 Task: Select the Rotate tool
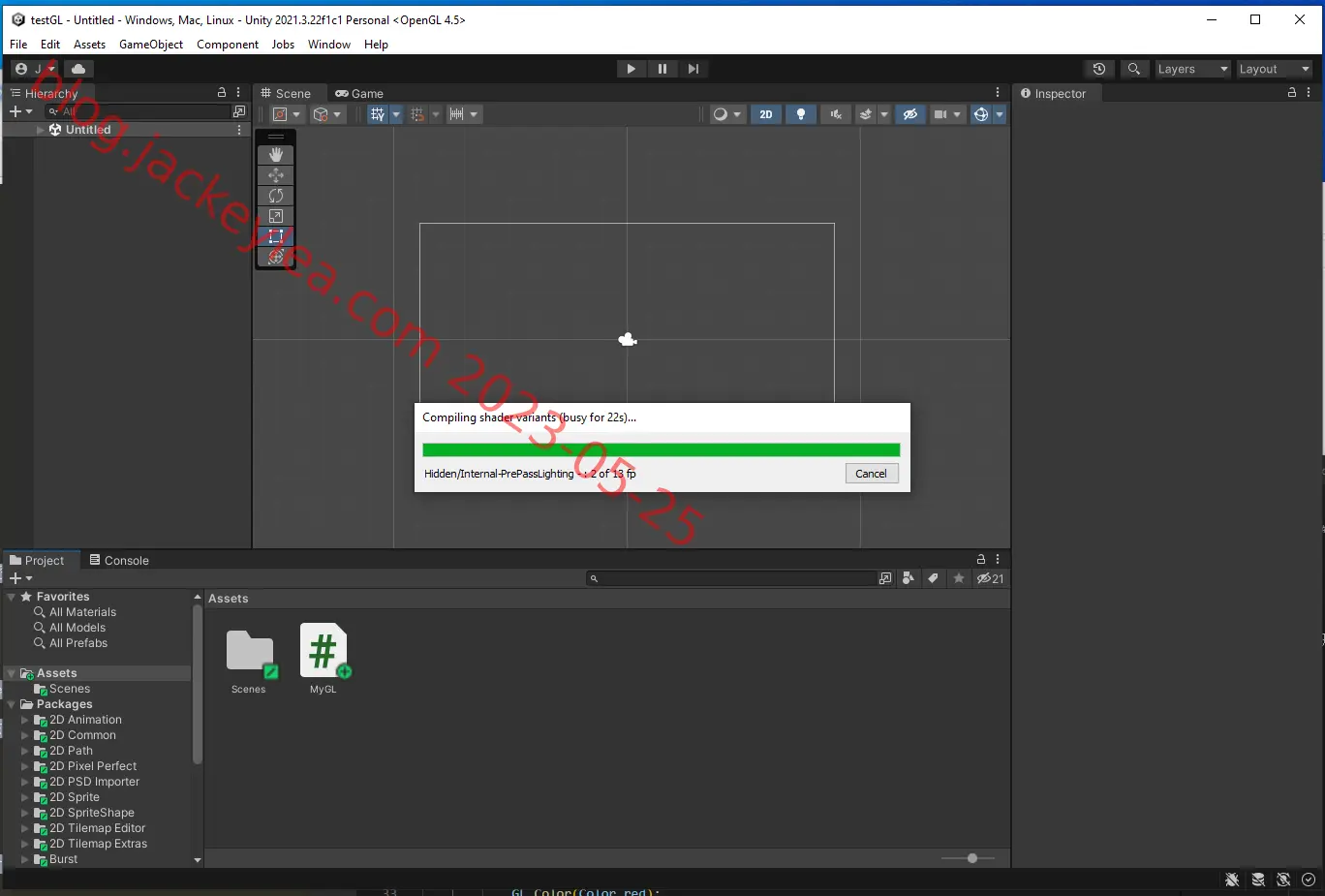point(276,196)
